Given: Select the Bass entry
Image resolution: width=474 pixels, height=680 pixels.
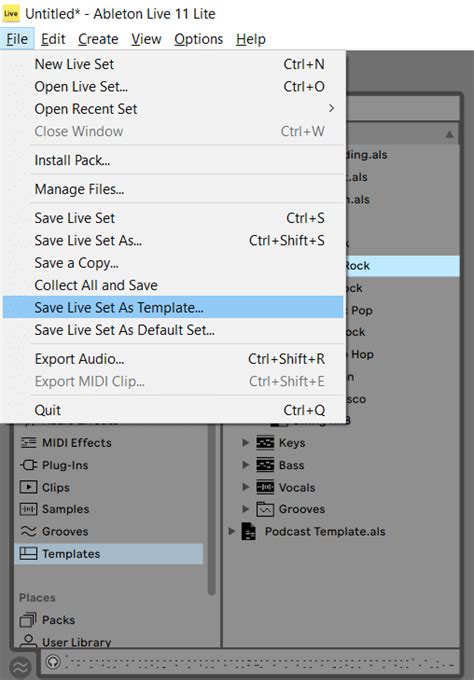Looking at the screenshot, I should click(x=291, y=465).
